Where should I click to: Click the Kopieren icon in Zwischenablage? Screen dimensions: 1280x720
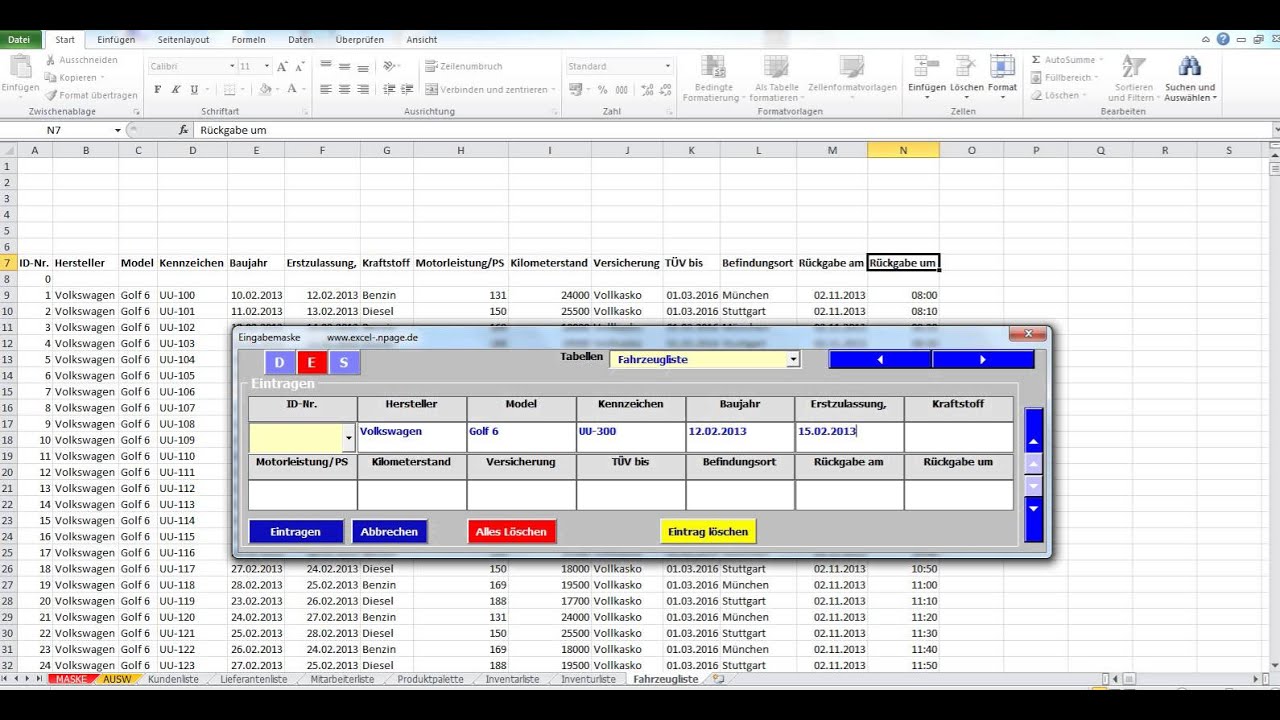(x=51, y=78)
